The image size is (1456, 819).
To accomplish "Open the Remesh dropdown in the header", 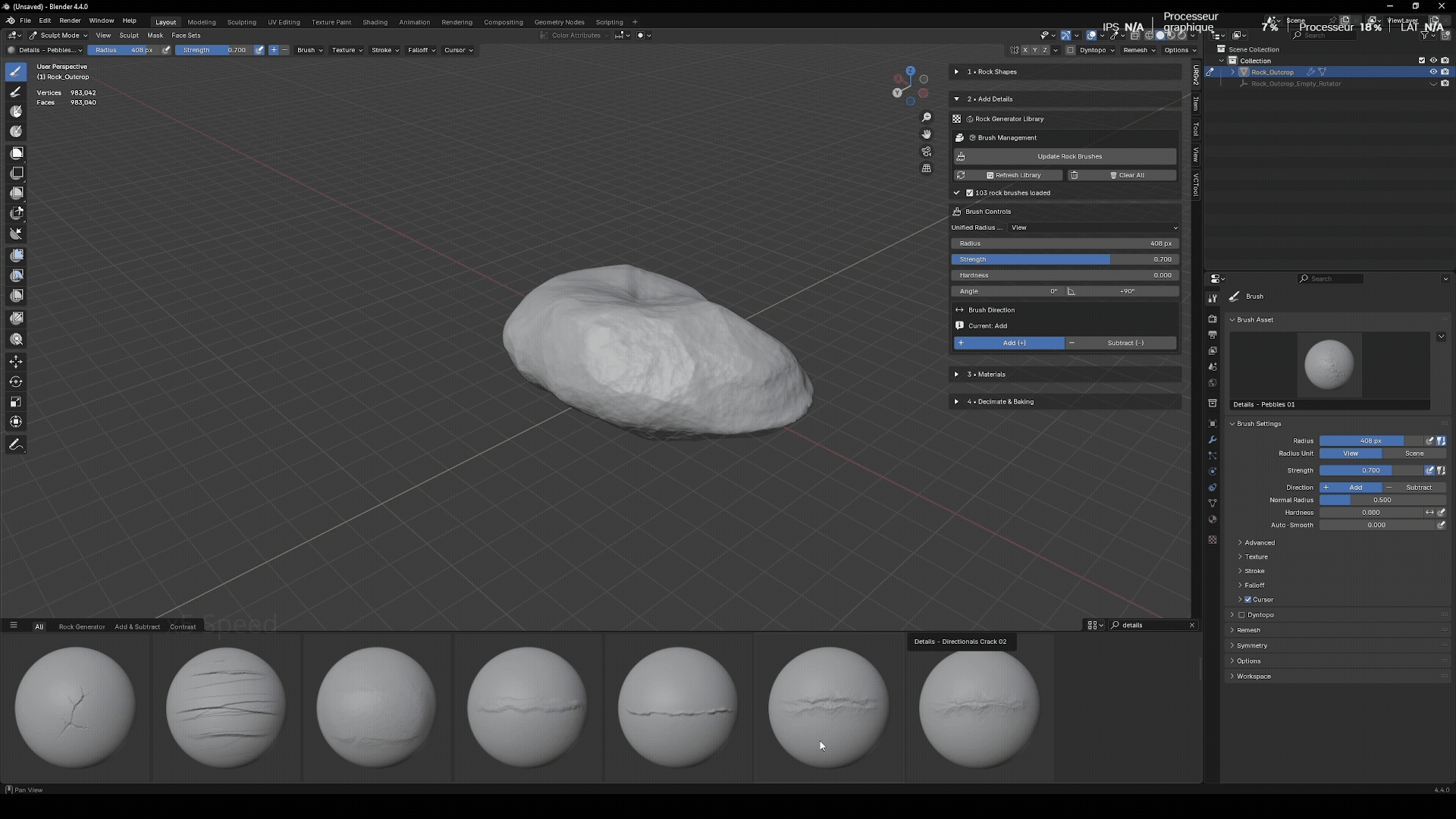I will (x=1139, y=50).
